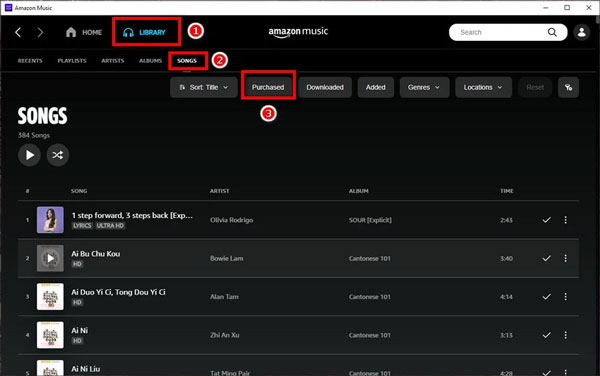This screenshot has width=600, height=376.
Task: Select the song Ai Ni
Action: tap(80, 330)
